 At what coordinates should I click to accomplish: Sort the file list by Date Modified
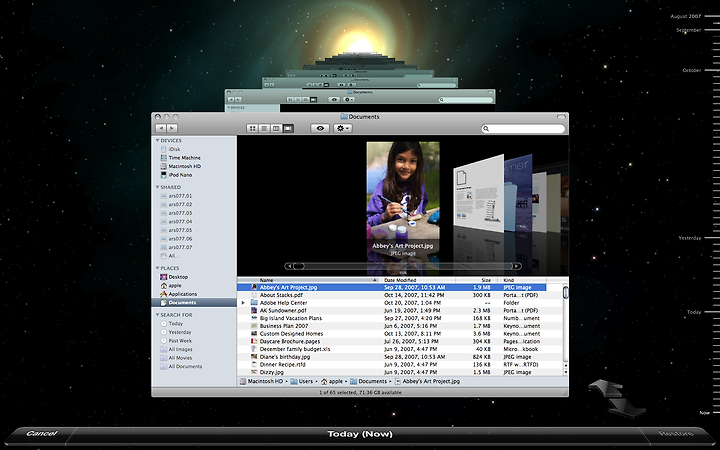click(x=417, y=280)
